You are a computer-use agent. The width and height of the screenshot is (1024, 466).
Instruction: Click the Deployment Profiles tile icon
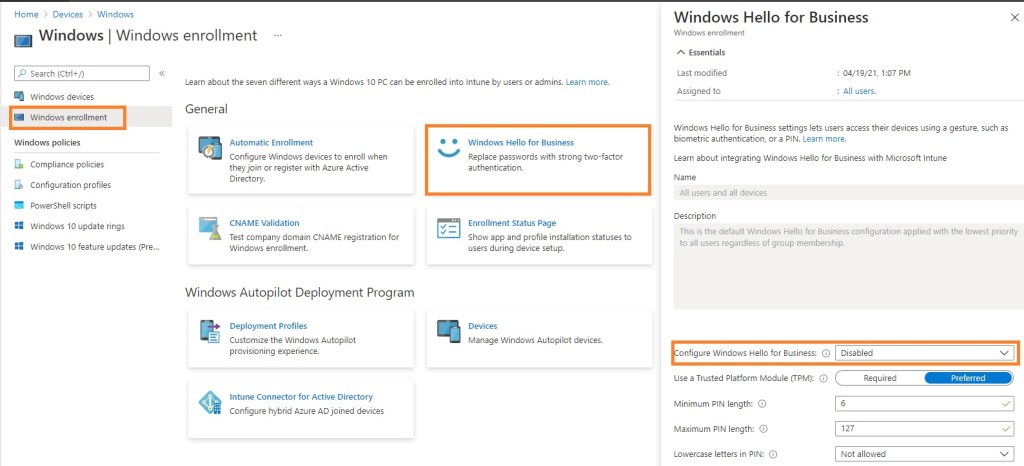coord(210,332)
